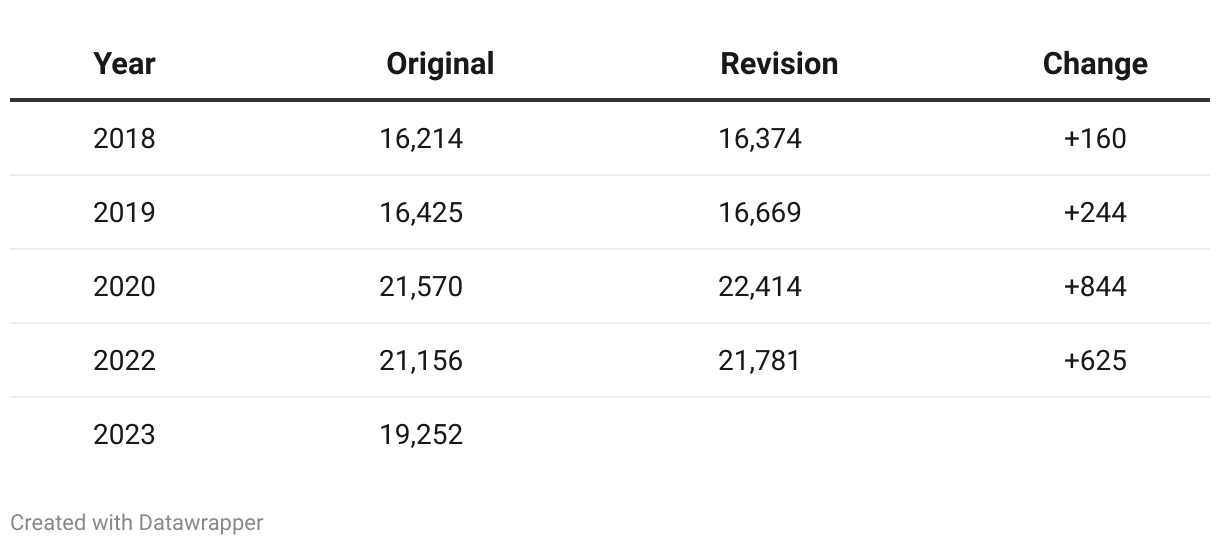Click the +844 change value
The height and width of the screenshot is (546, 1220).
1095,286
